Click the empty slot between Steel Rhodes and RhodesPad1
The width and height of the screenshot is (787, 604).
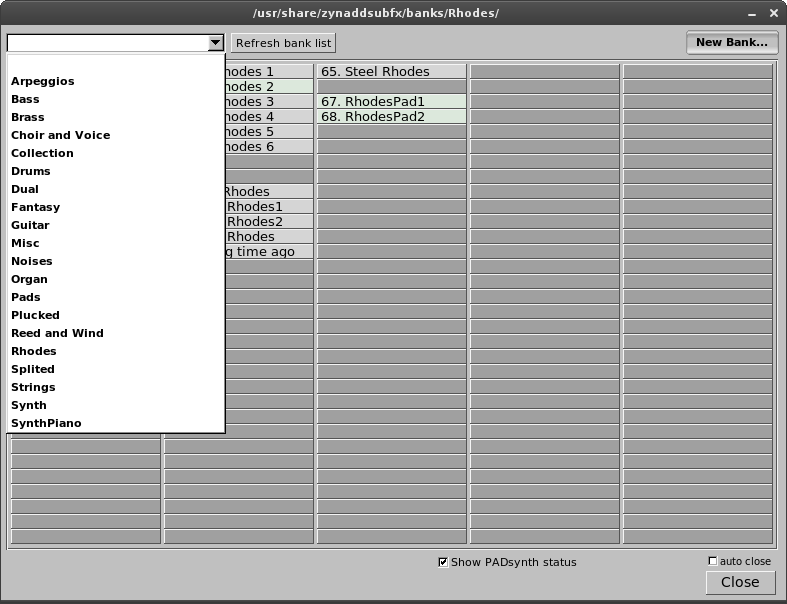[x=391, y=86]
